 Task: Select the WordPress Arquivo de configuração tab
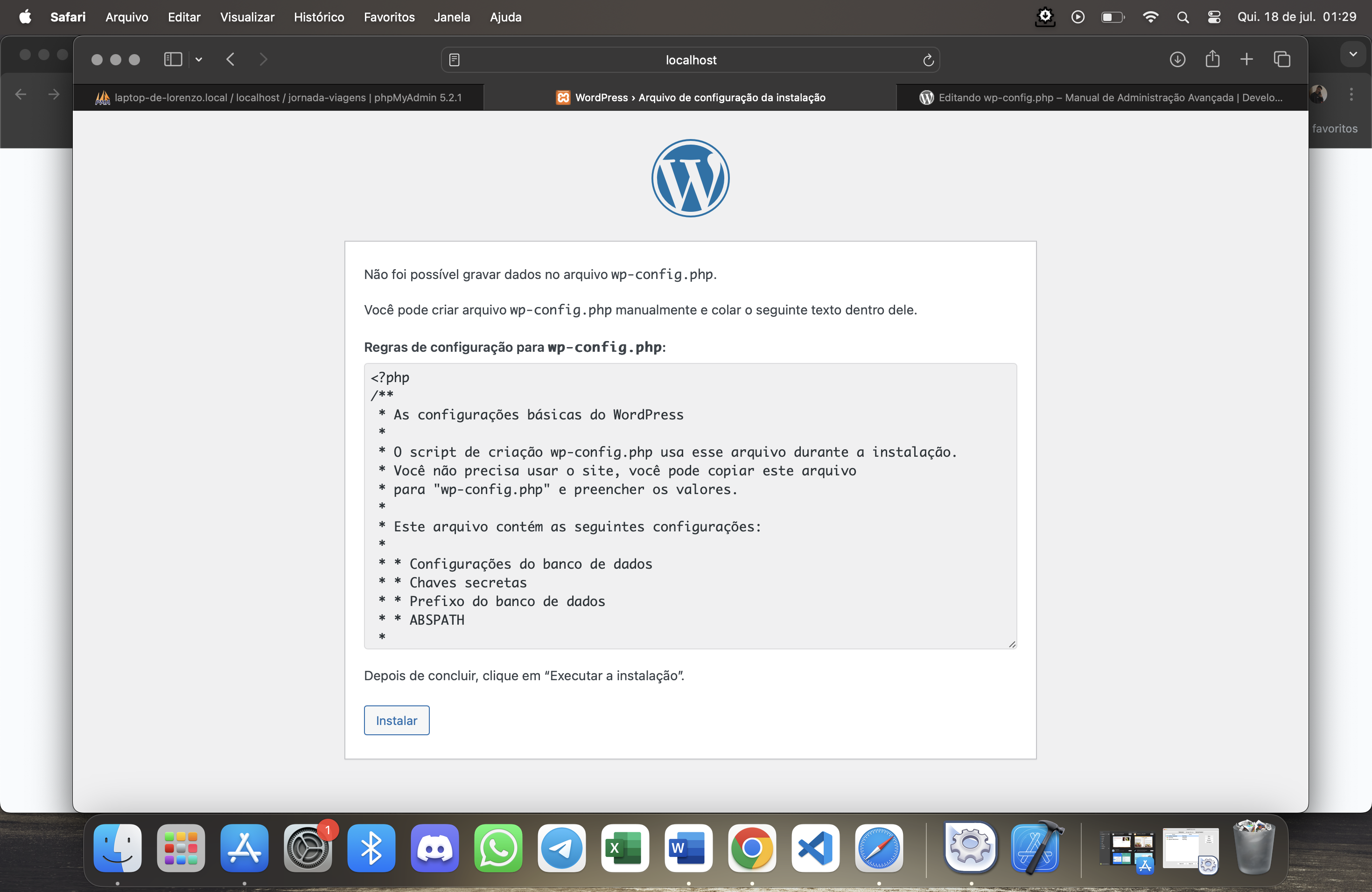(690, 98)
